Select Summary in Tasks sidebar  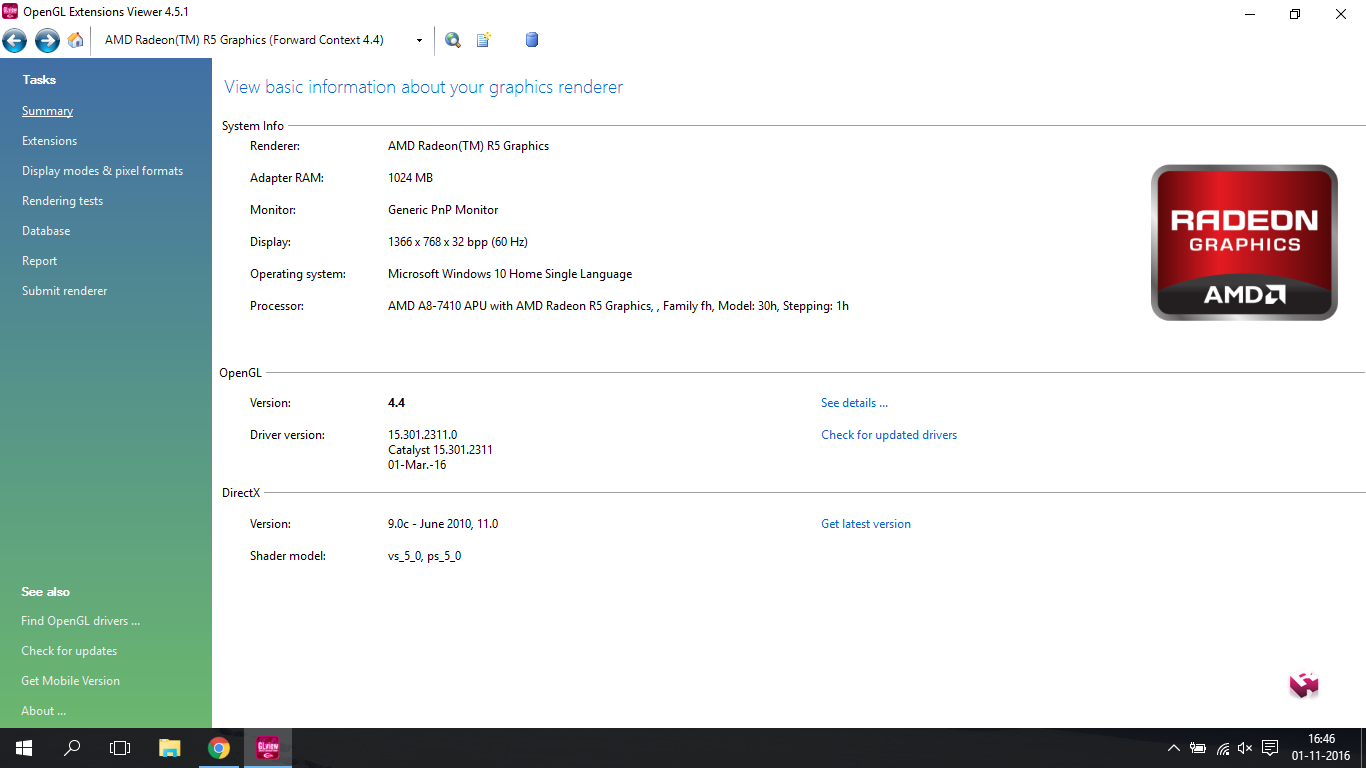(x=47, y=111)
